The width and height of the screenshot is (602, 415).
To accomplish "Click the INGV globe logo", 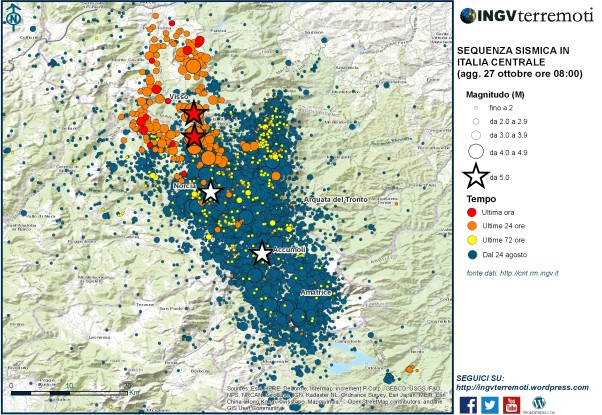I will click(x=468, y=16).
